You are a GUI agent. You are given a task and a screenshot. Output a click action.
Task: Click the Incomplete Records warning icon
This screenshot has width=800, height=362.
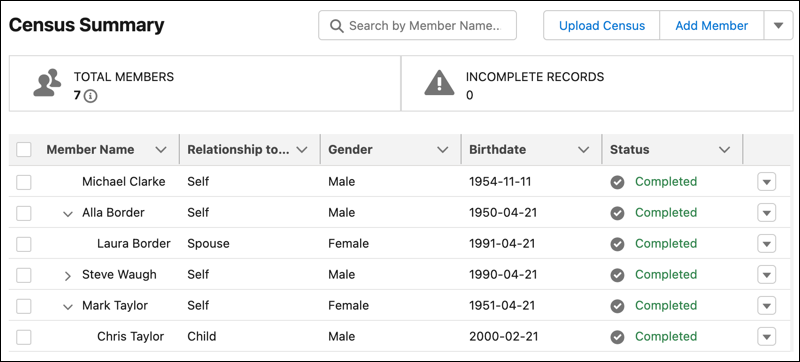click(x=439, y=83)
